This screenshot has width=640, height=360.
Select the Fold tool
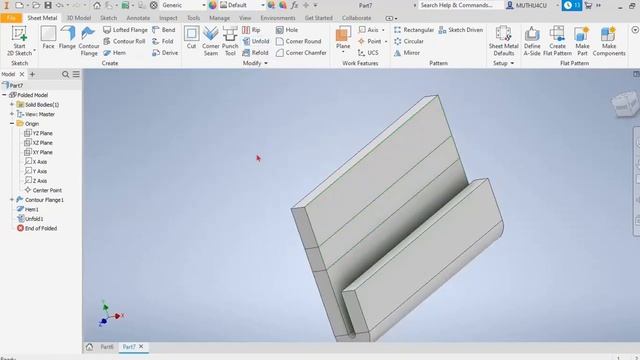pyautogui.click(x=162, y=41)
